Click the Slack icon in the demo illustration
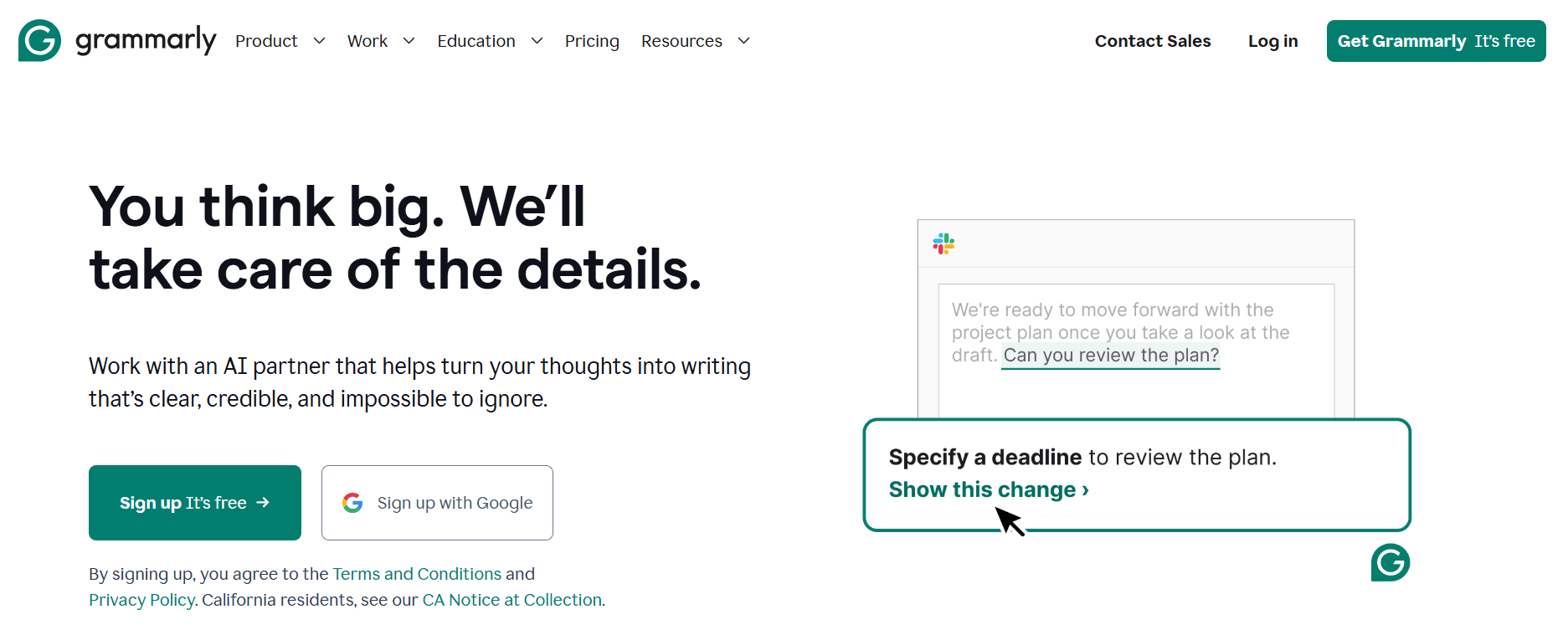 click(x=944, y=244)
